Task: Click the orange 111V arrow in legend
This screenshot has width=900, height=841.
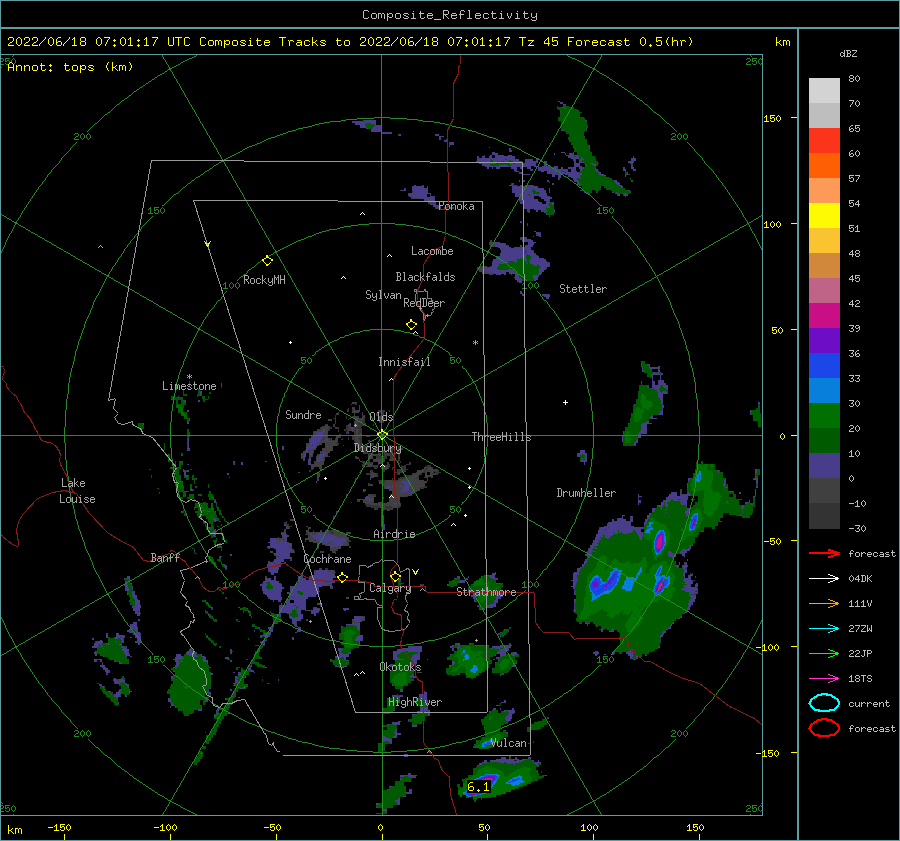Action: click(x=824, y=603)
